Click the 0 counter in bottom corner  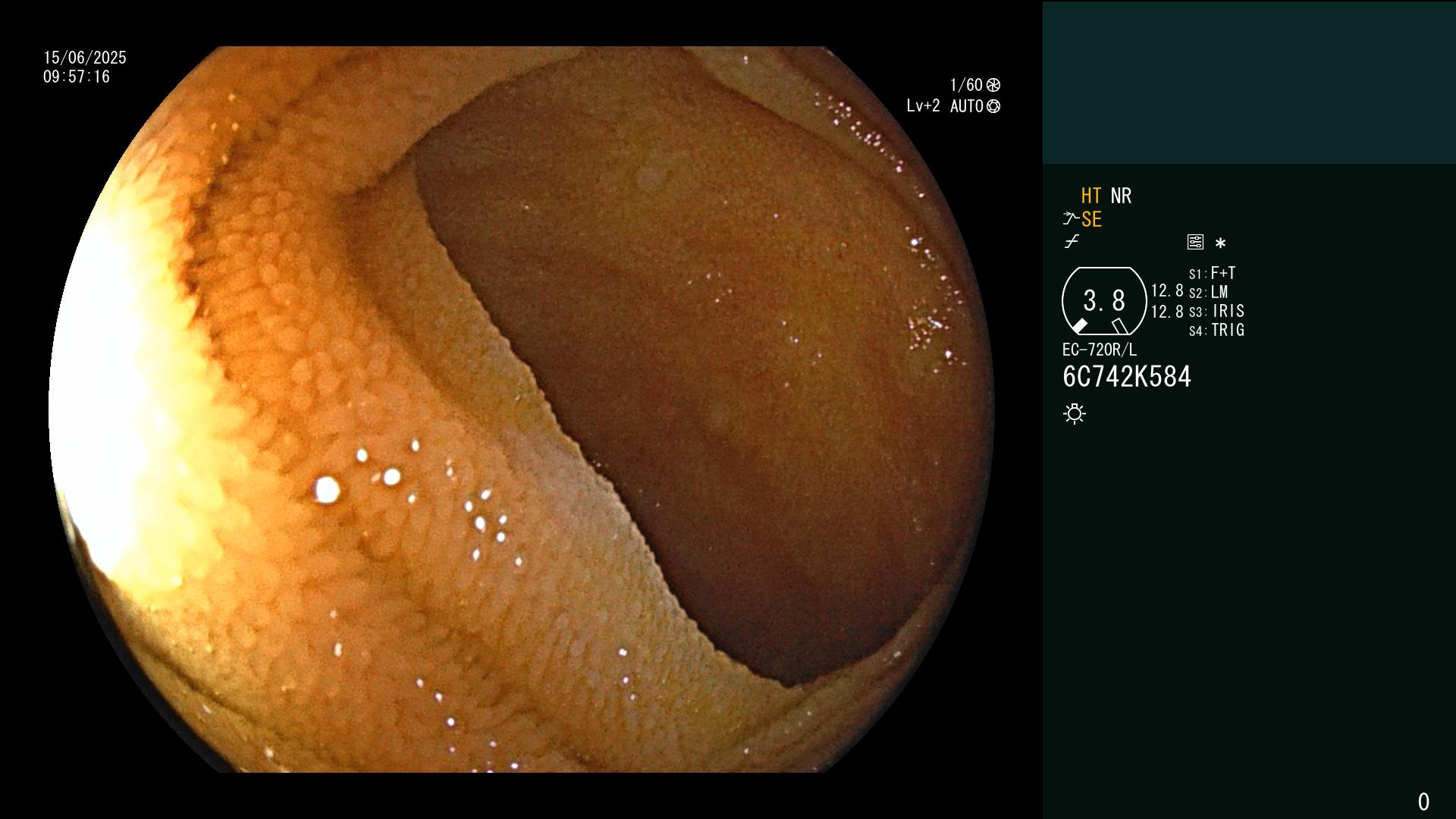(1423, 802)
